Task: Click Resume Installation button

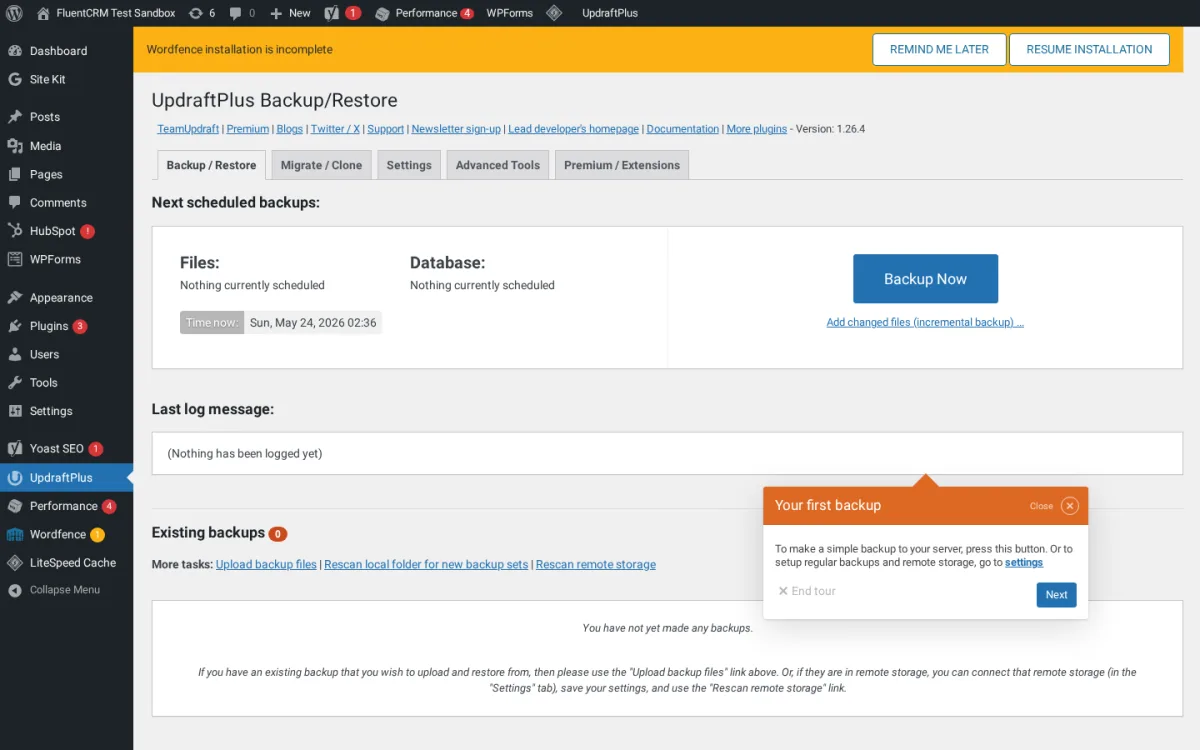Action: (1089, 49)
